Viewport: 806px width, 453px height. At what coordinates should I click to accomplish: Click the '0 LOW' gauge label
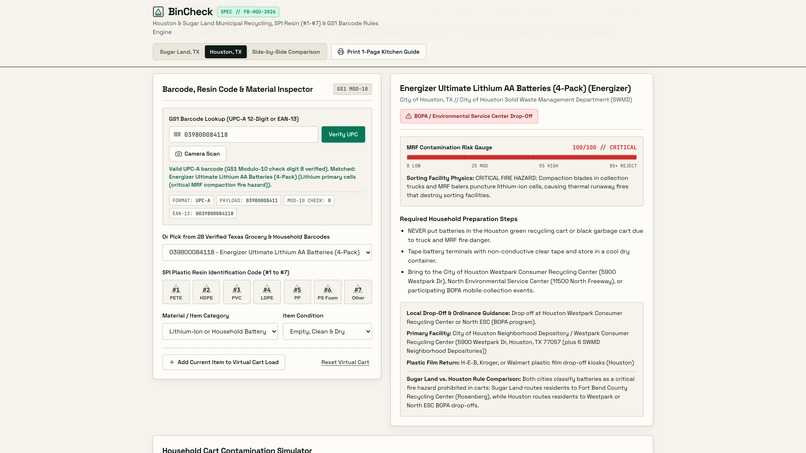414,166
